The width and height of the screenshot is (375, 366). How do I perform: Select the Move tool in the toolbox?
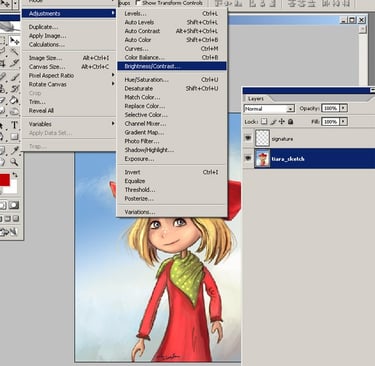point(14,41)
